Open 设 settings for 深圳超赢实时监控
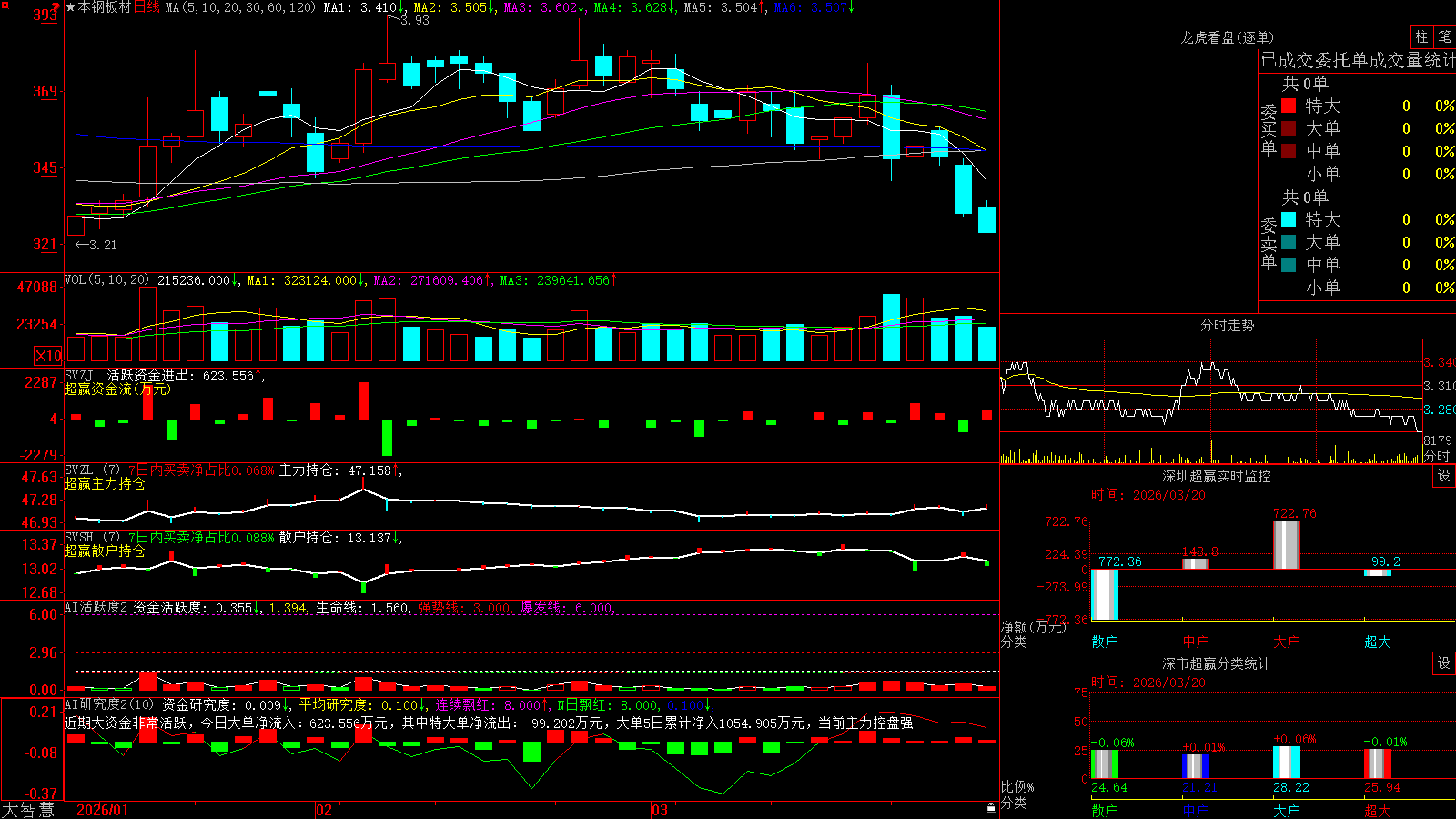The image size is (1456, 819). tap(1443, 476)
